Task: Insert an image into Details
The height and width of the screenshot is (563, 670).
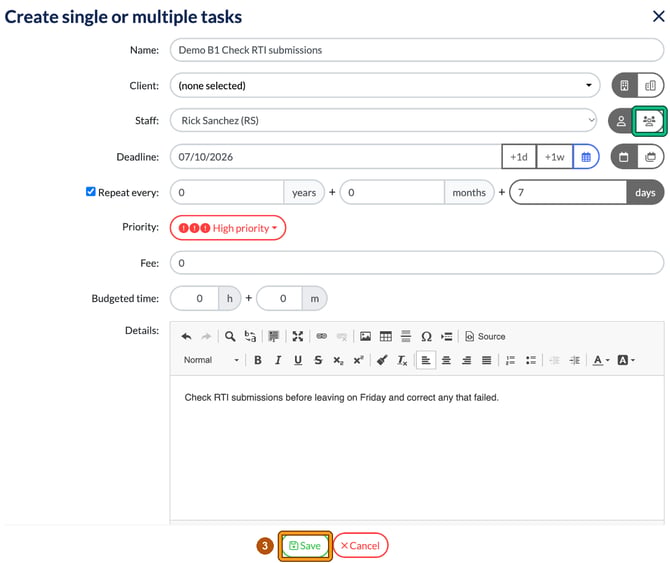Action: 365,337
